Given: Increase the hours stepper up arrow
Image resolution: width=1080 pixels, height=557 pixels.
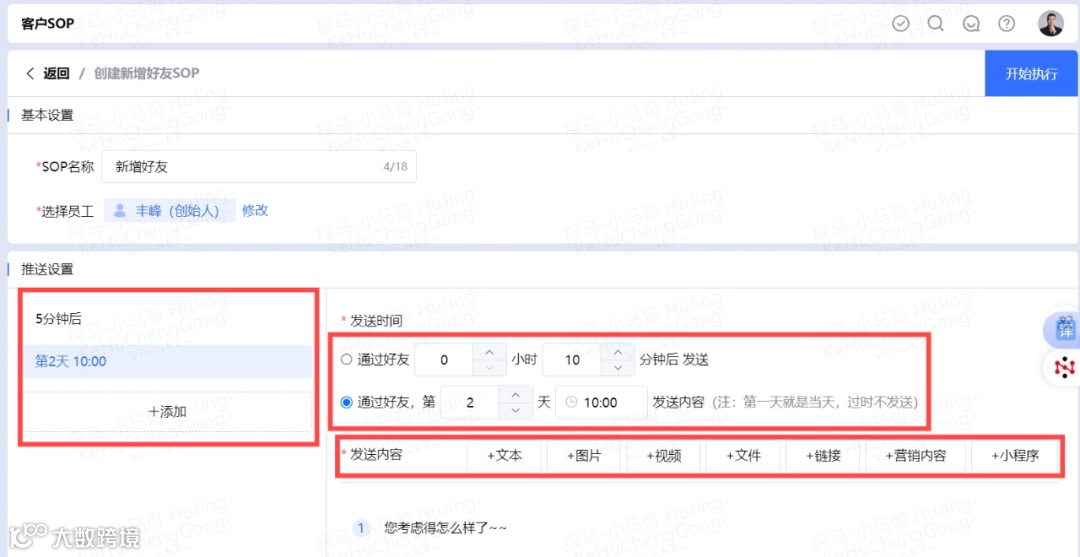Looking at the screenshot, I should (490, 352).
